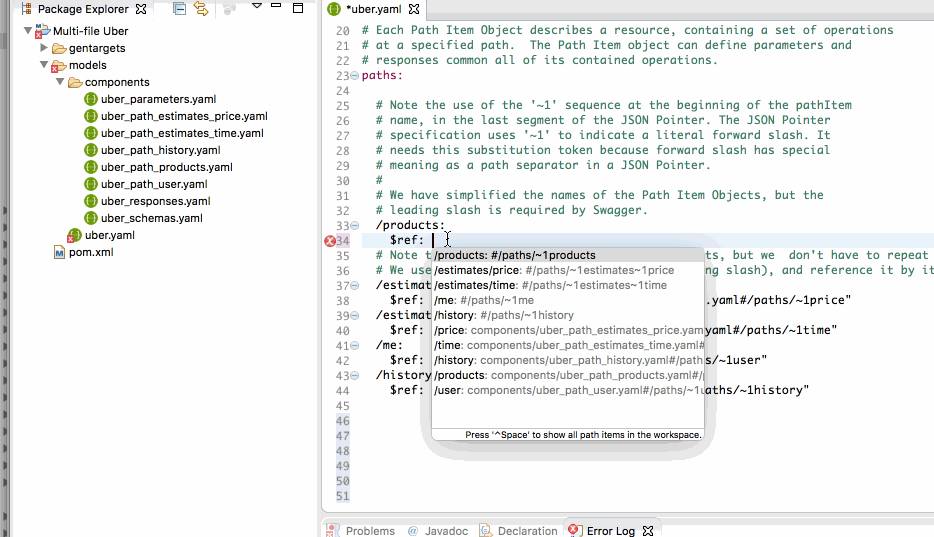Screen dimensions: 934x537
Task: Select the gentargets folder icon
Action: coord(59,48)
